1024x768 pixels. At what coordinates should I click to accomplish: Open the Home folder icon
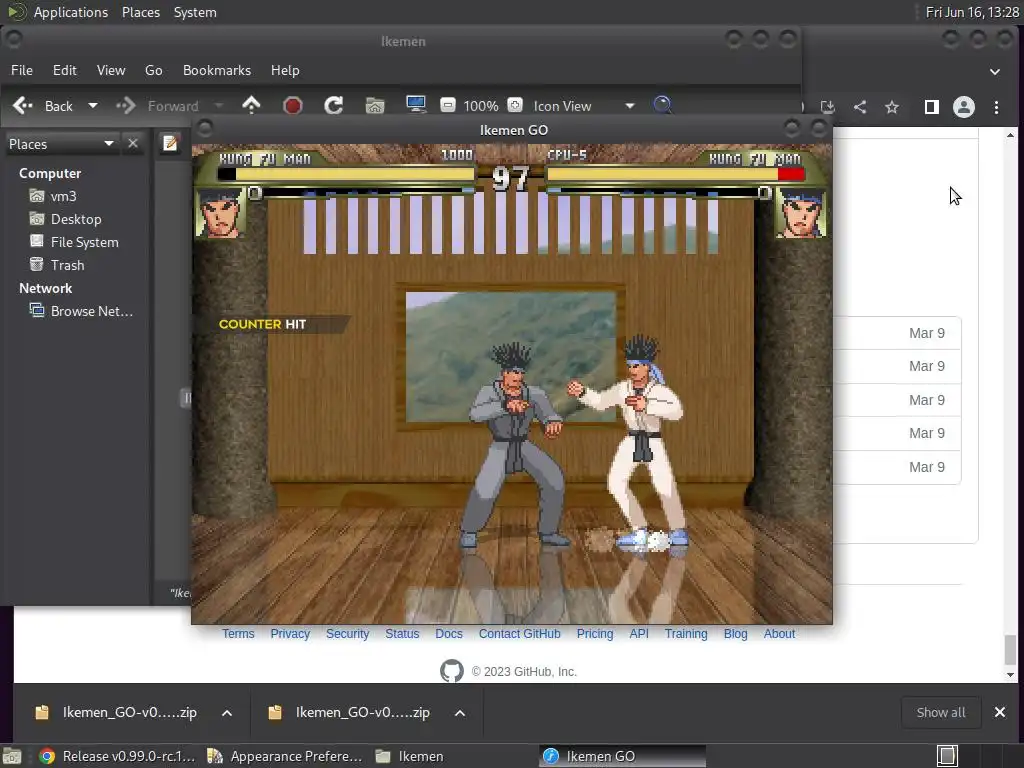(375, 105)
